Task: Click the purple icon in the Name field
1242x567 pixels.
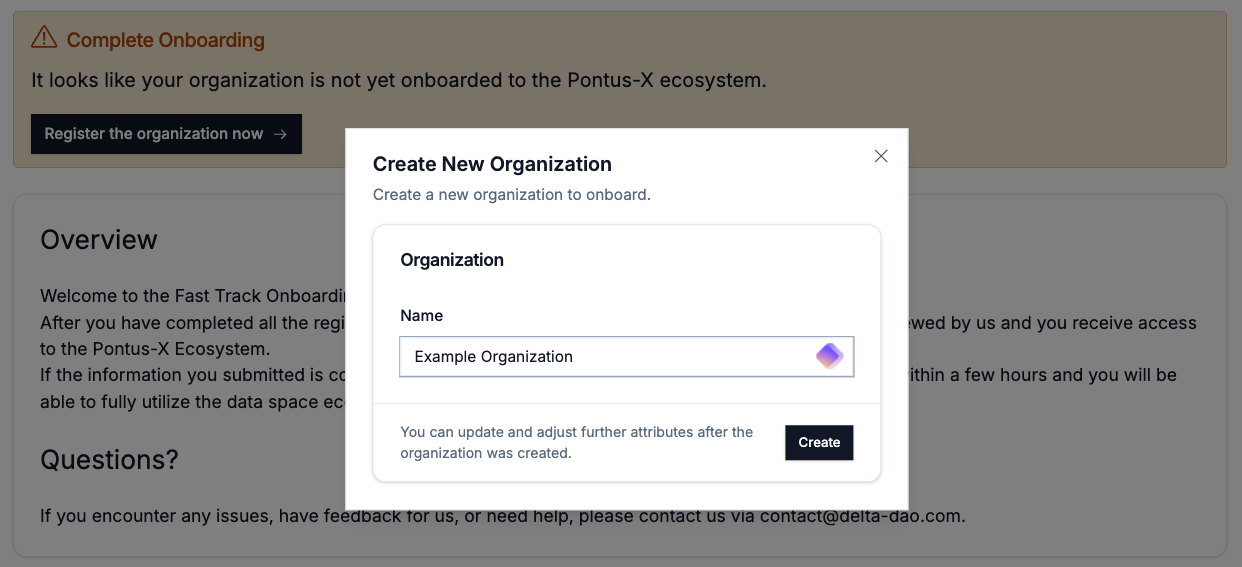Action: coord(830,356)
